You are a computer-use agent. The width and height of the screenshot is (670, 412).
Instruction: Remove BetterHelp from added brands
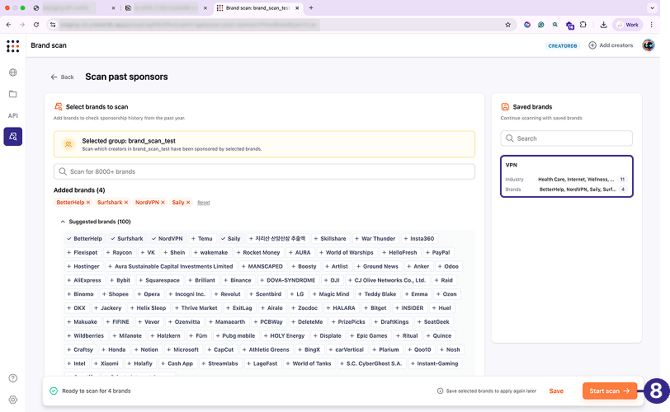pos(88,202)
